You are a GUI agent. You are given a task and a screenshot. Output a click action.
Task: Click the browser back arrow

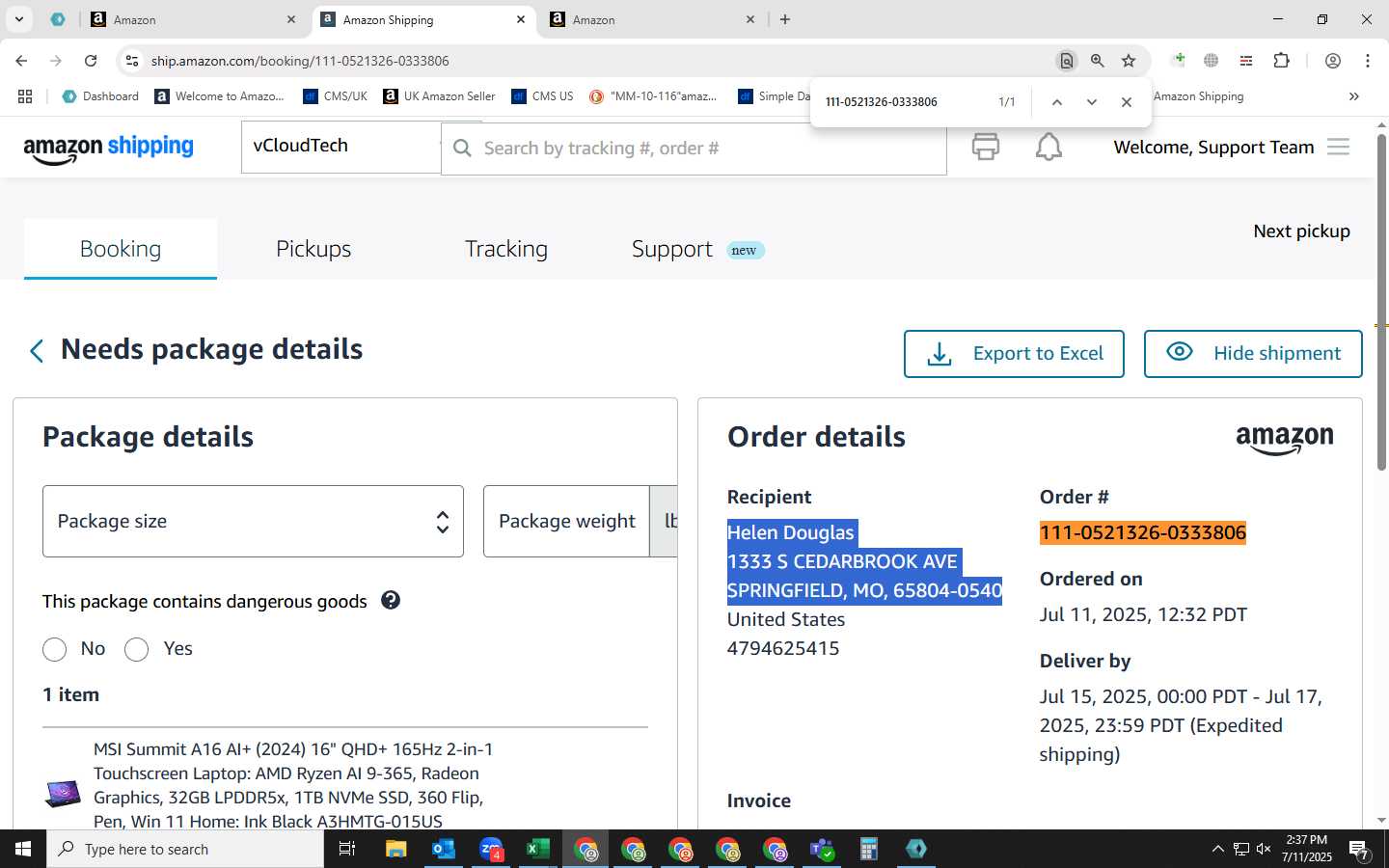tap(21, 61)
